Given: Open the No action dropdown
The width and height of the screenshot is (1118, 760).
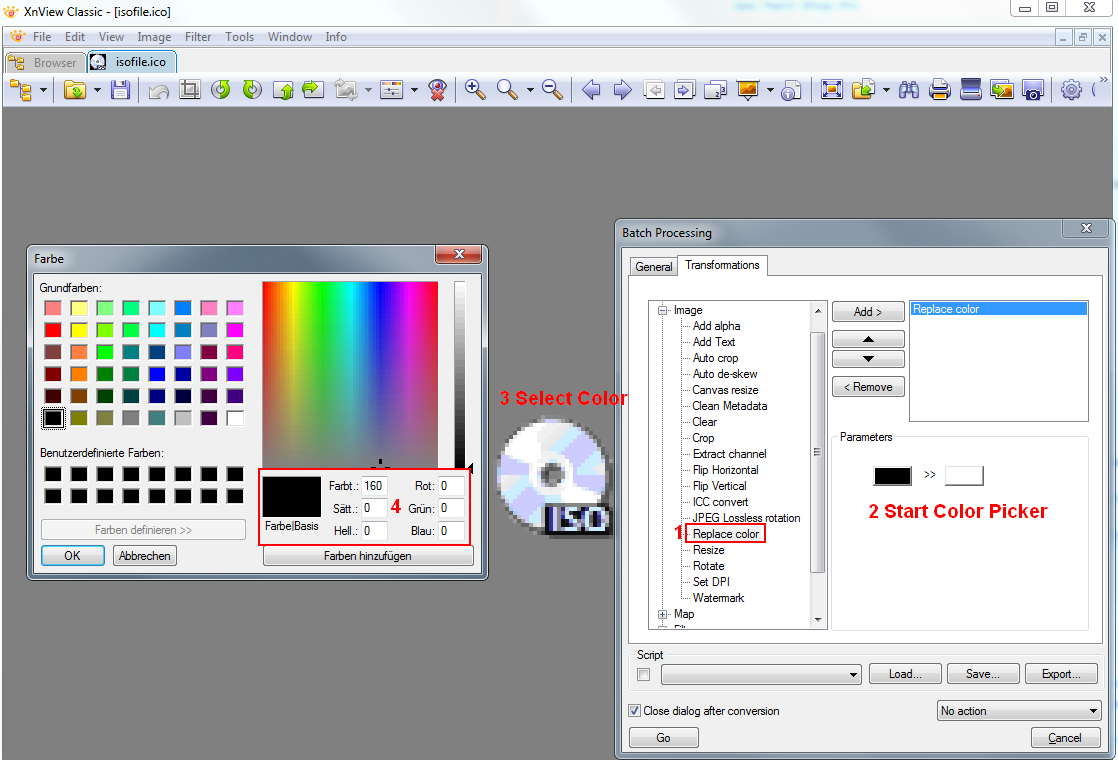Looking at the screenshot, I should 1018,711.
